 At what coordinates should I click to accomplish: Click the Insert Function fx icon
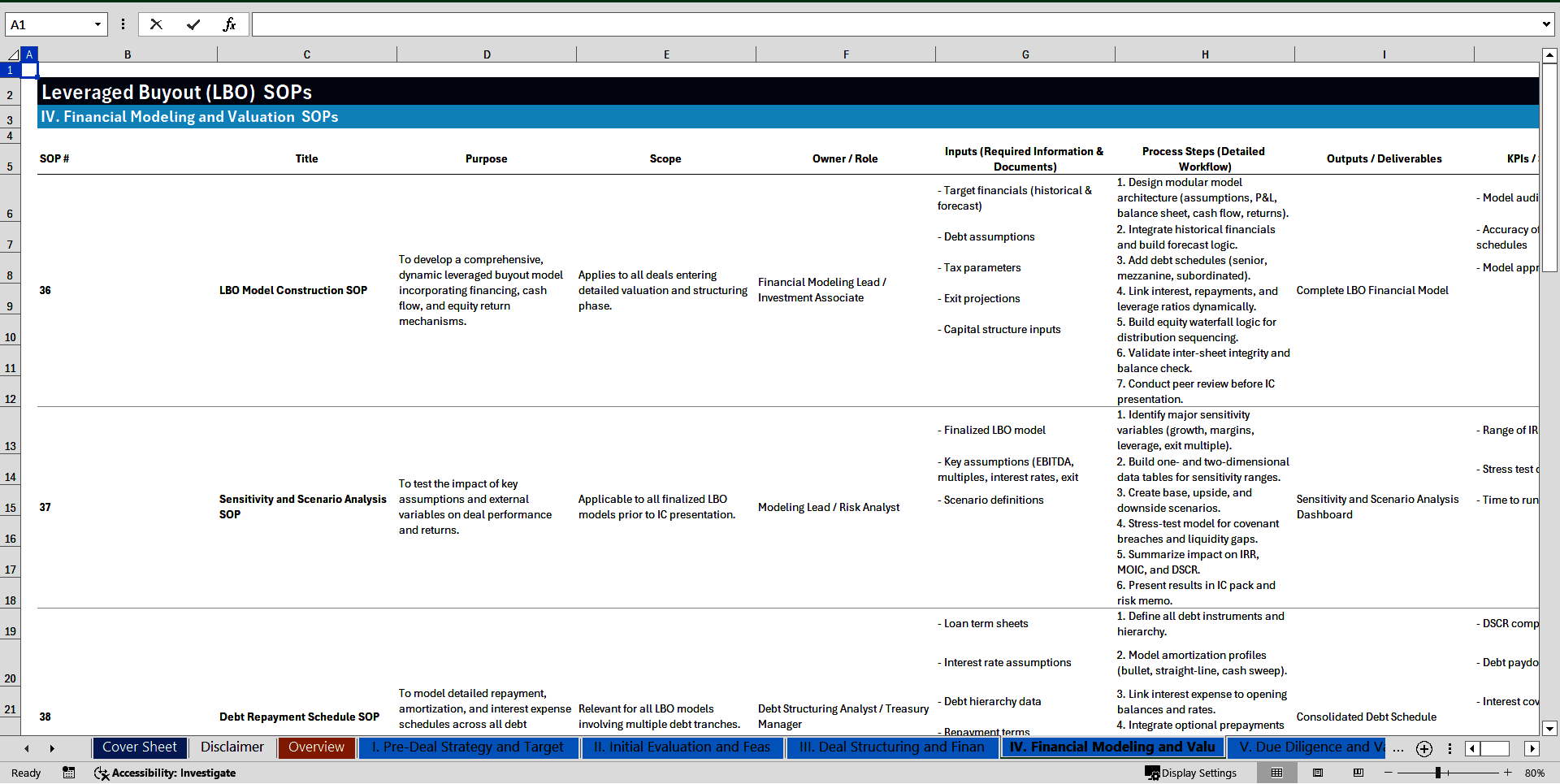pyautogui.click(x=229, y=24)
